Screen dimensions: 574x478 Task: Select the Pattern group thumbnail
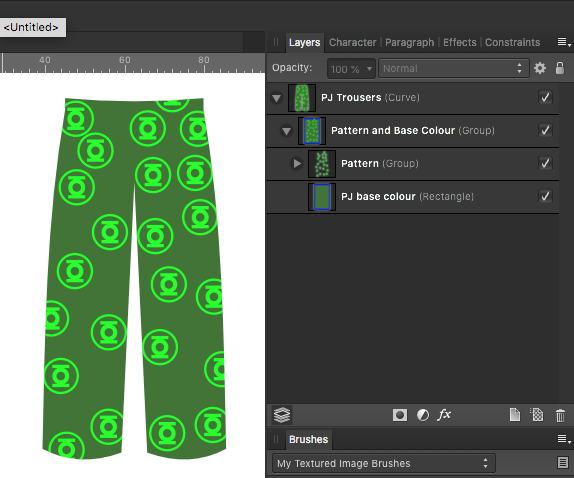point(322,164)
